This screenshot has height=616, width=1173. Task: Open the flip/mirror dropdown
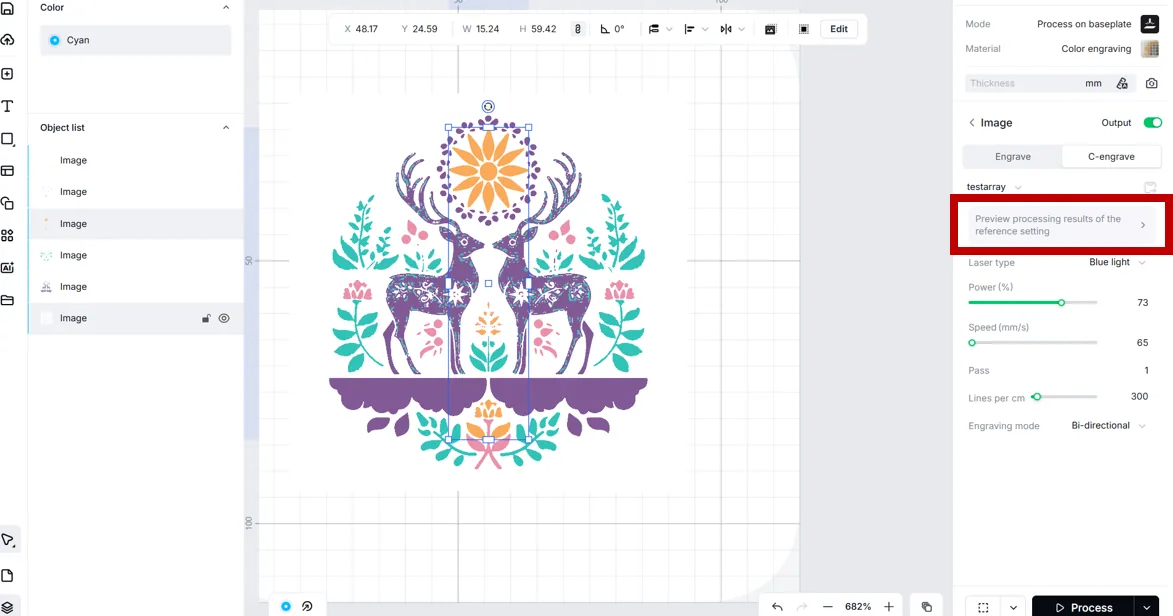(x=732, y=29)
